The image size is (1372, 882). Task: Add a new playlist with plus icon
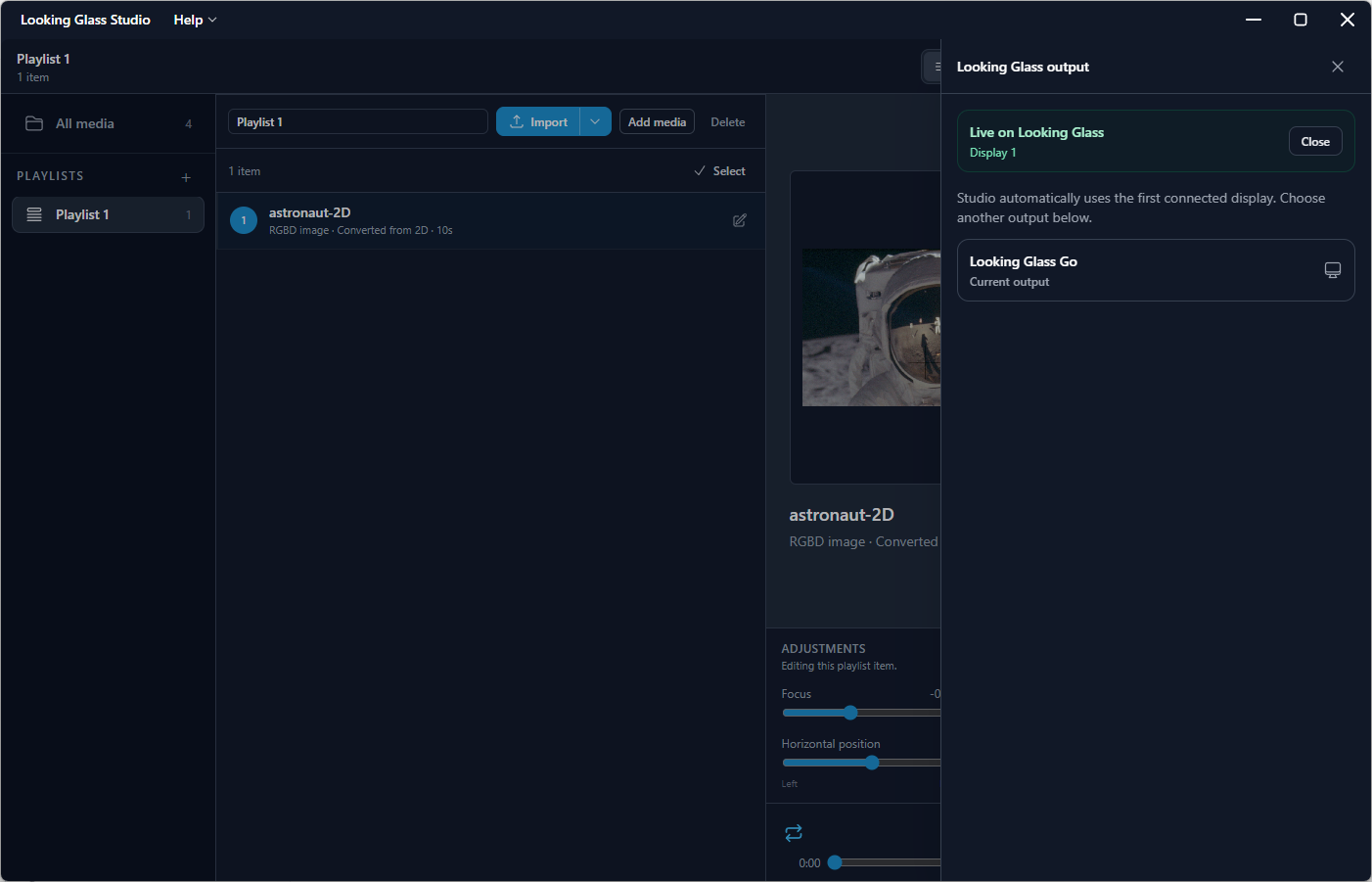tap(186, 177)
